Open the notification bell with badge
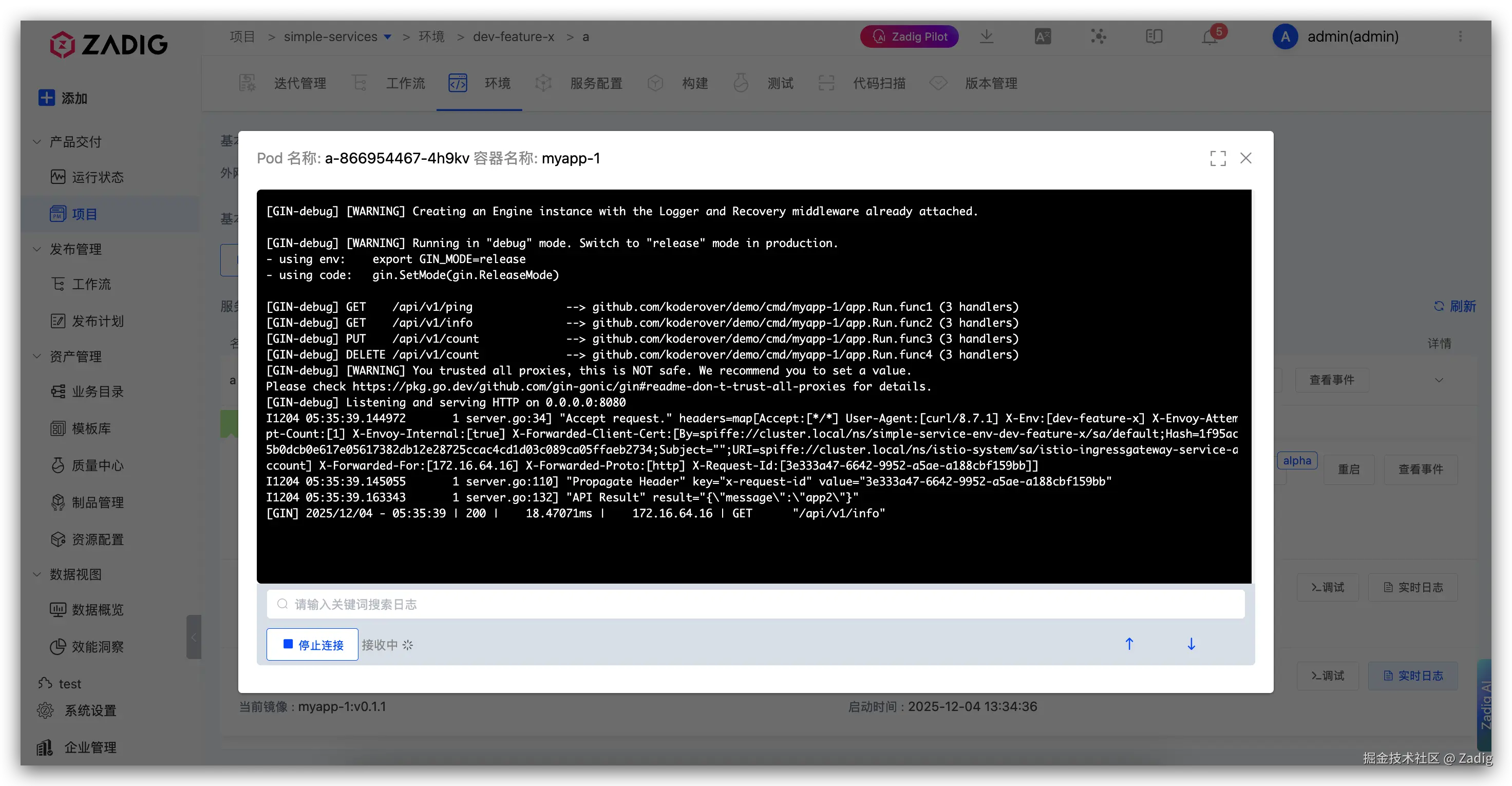 click(1209, 37)
